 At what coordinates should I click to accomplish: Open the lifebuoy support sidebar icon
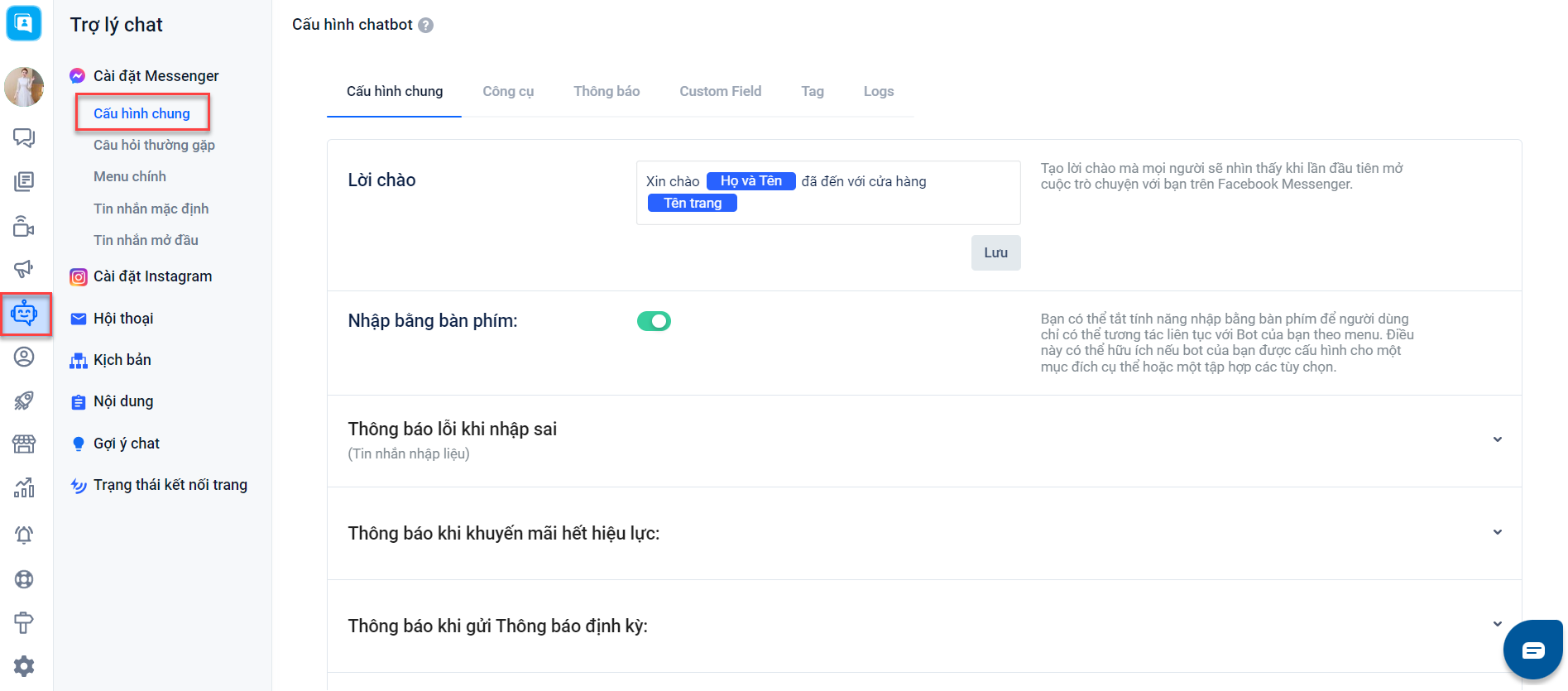pyautogui.click(x=24, y=579)
